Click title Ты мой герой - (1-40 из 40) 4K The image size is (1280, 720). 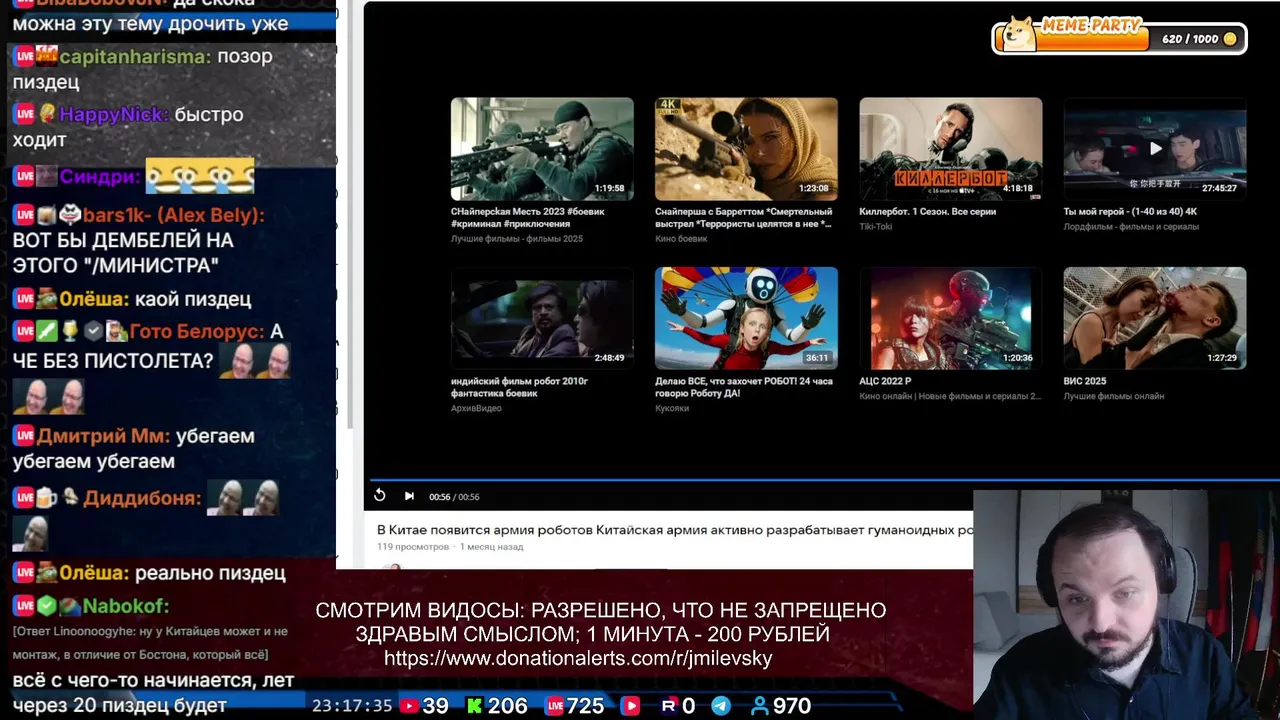click(1130, 212)
